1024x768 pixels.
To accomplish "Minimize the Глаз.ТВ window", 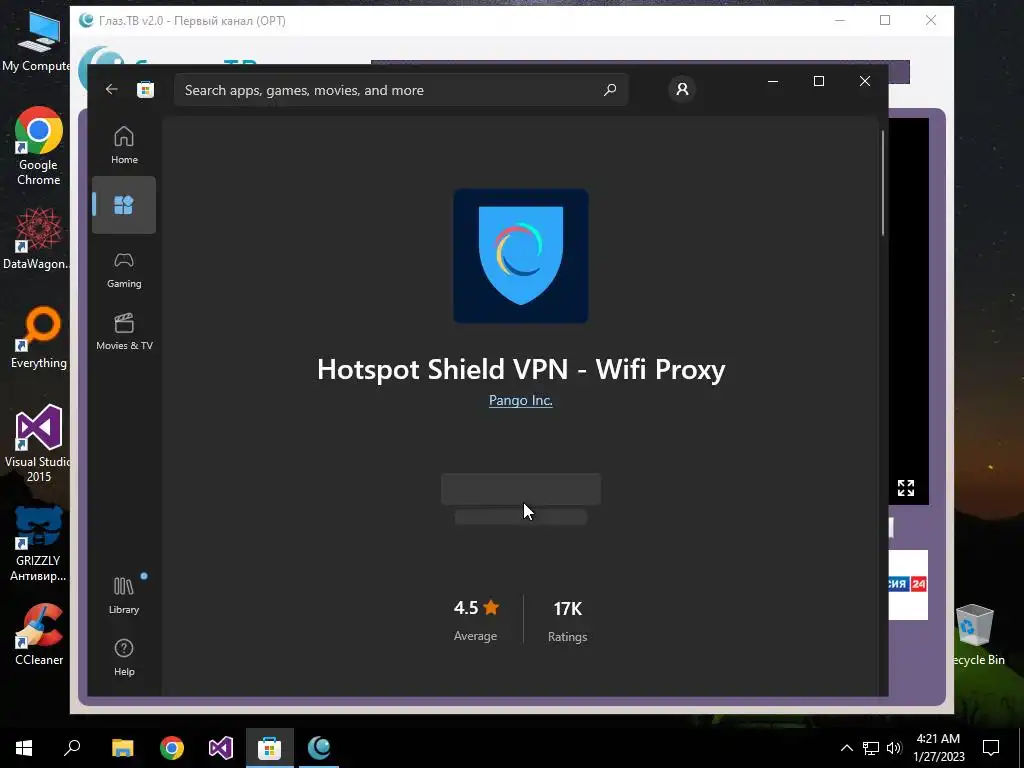I will click(x=840, y=20).
